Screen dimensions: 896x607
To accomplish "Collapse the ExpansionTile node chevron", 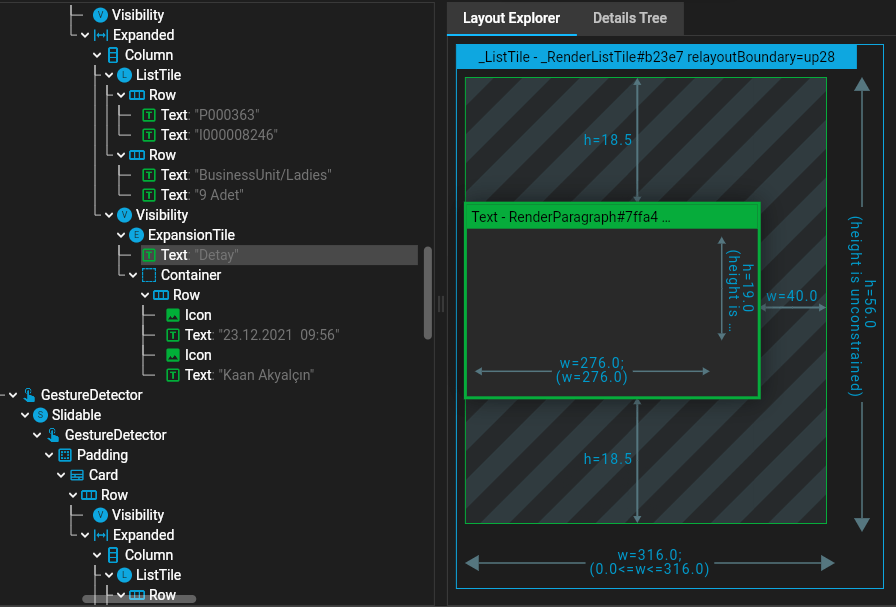I will point(122,235).
